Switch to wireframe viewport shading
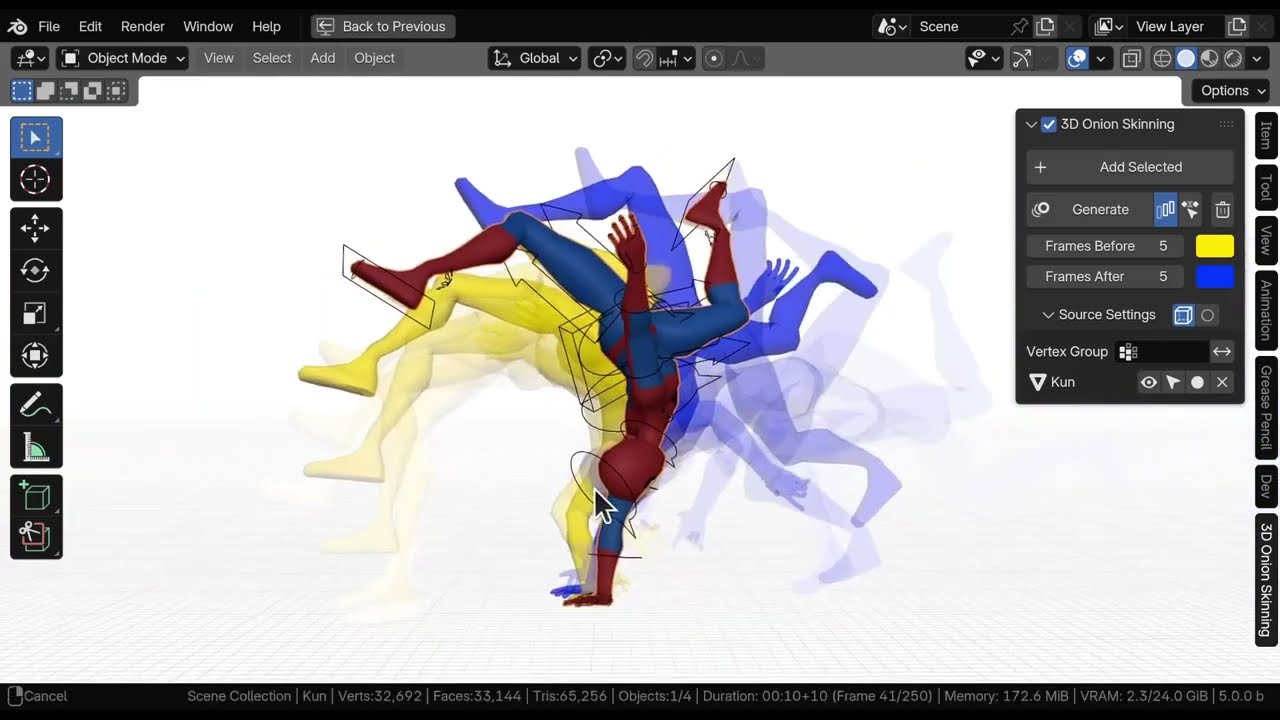 pyautogui.click(x=1162, y=59)
